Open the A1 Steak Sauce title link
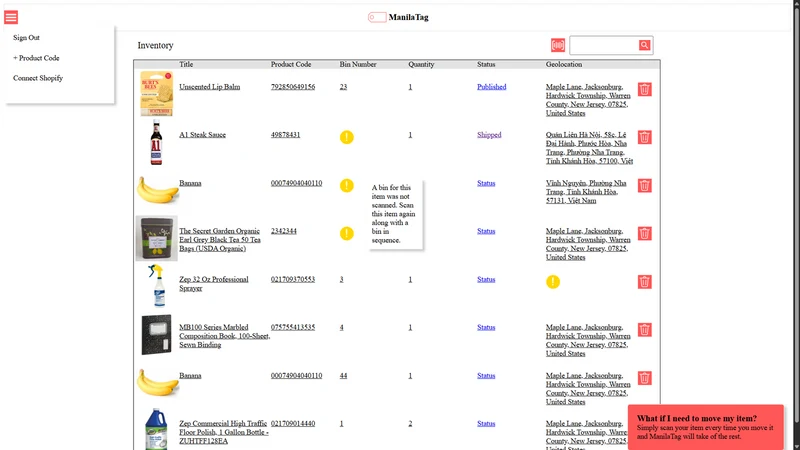 pos(202,135)
